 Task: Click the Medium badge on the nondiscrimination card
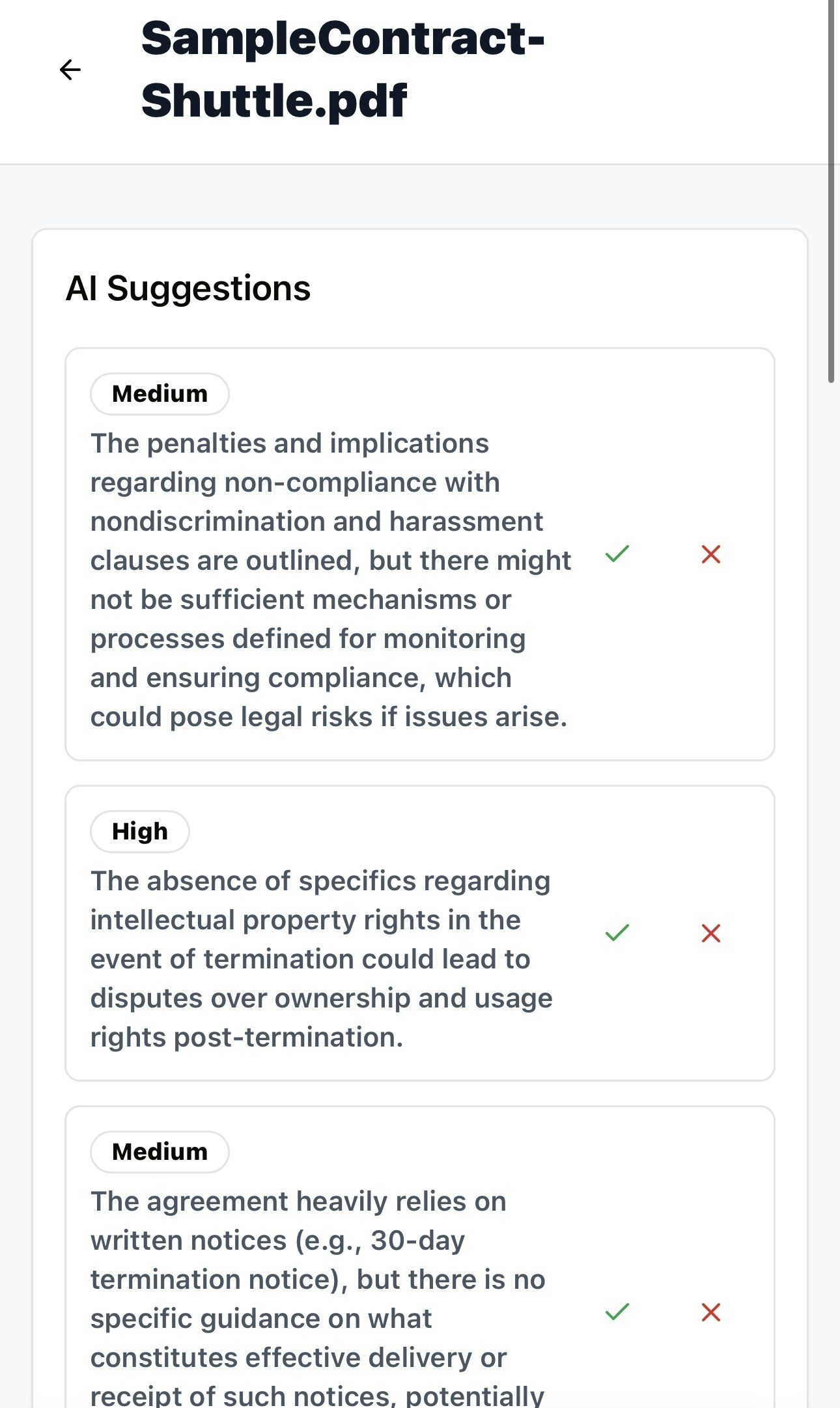click(160, 394)
